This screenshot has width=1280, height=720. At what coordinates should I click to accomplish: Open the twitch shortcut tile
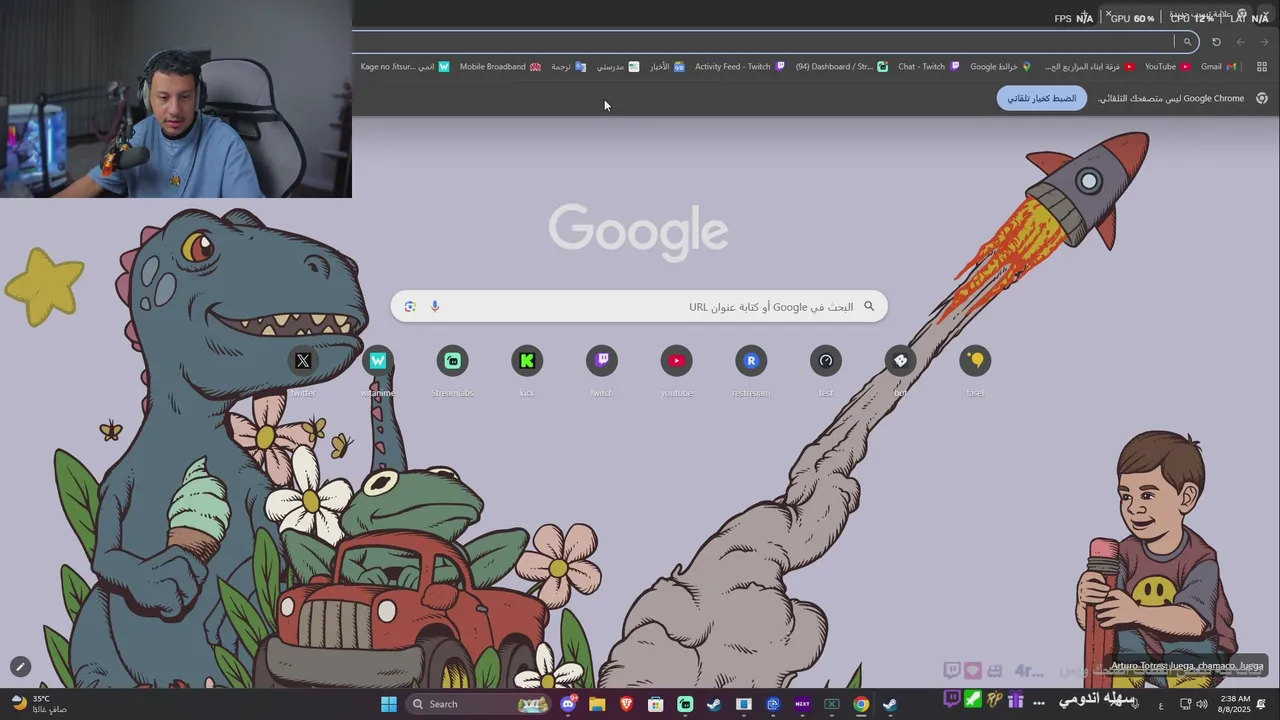click(602, 372)
